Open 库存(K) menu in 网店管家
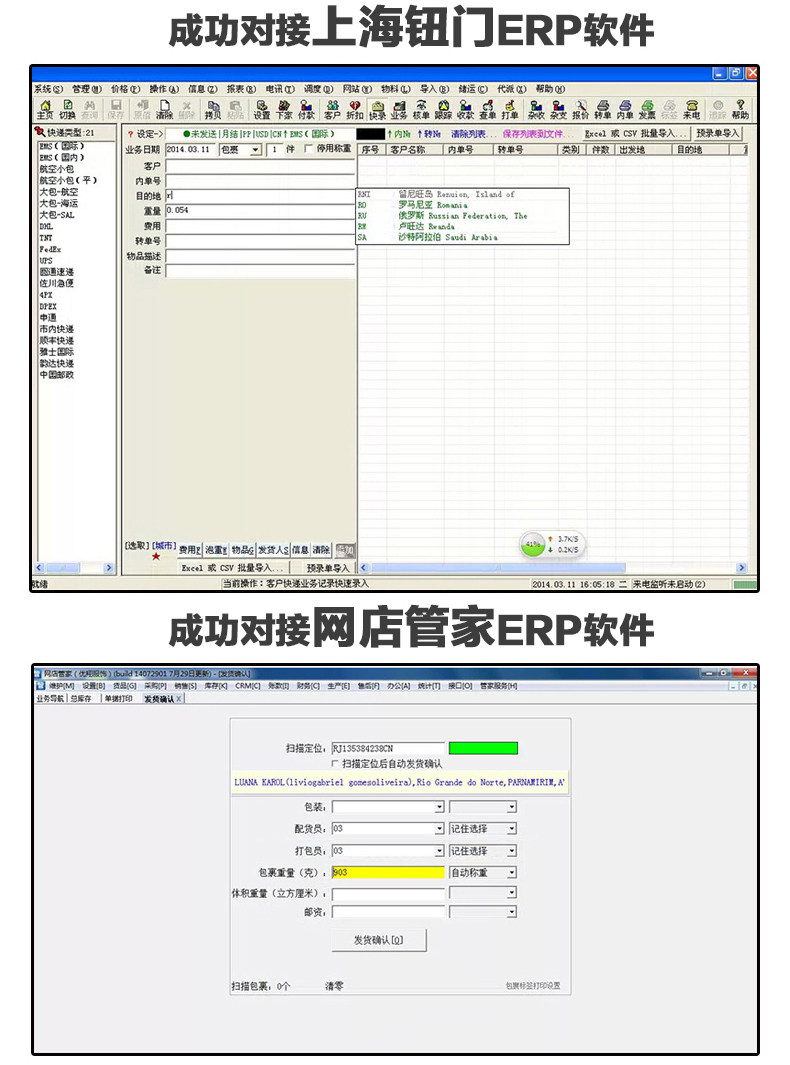This screenshot has height=1065, width=790. click(216, 687)
